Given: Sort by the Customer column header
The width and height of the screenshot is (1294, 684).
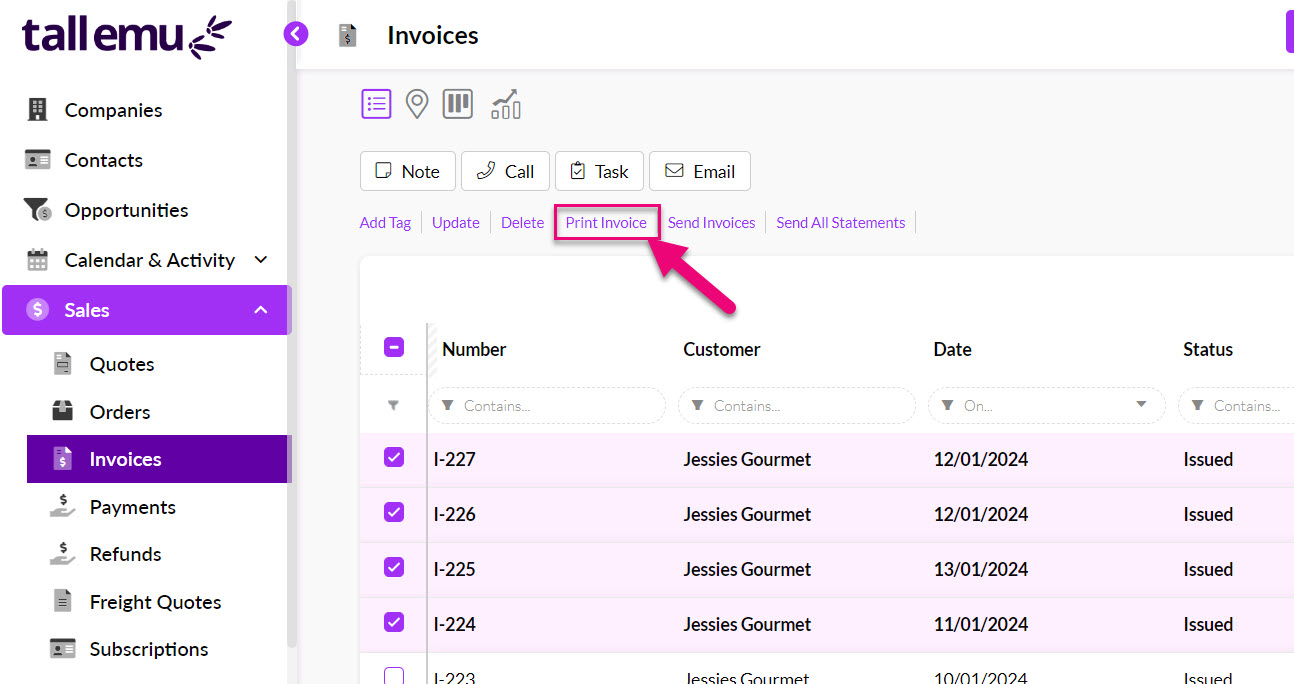Looking at the screenshot, I should [722, 349].
